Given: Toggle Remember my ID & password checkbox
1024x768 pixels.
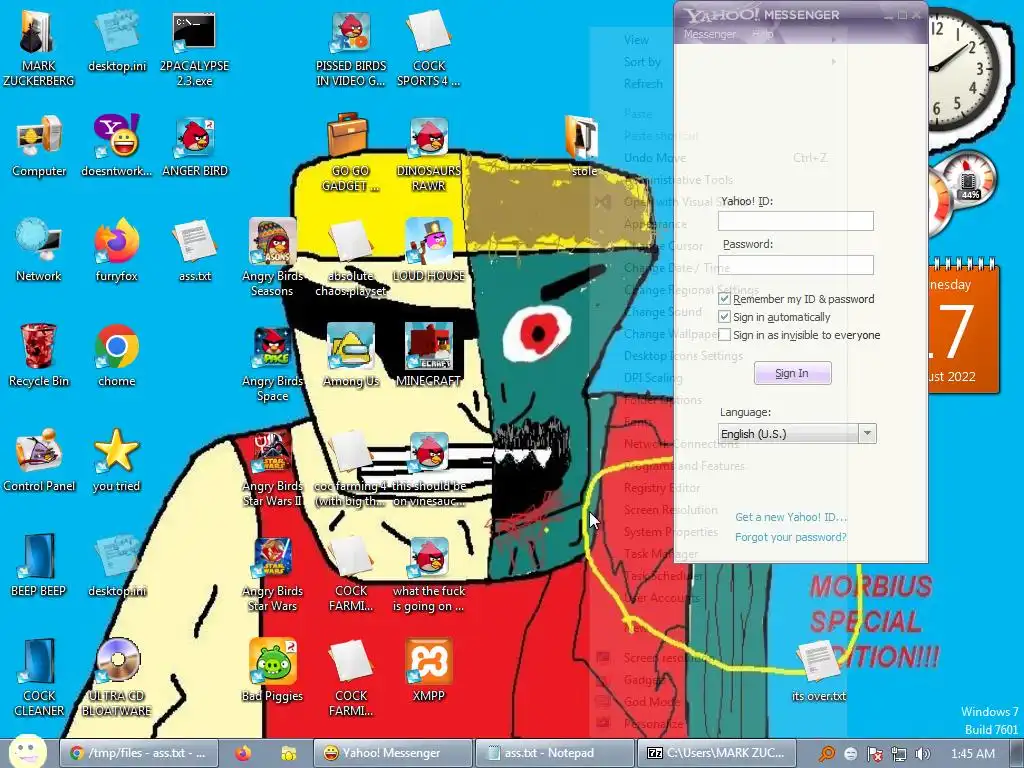Looking at the screenshot, I should 724,298.
